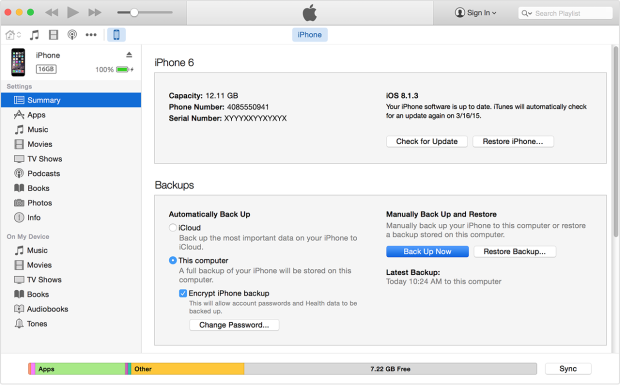Select Summary in Settings sidebar
This screenshot has height=385, width=620.
coord(71,100)
